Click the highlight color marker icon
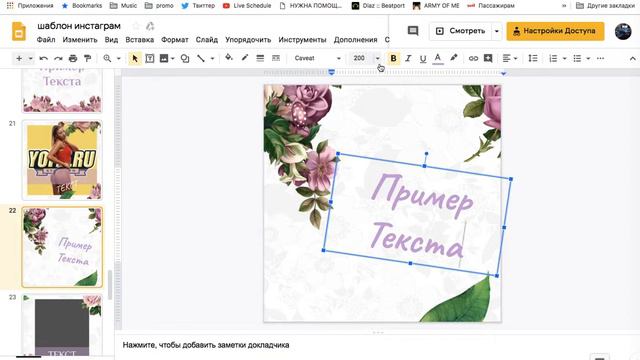 coord(453,58)
